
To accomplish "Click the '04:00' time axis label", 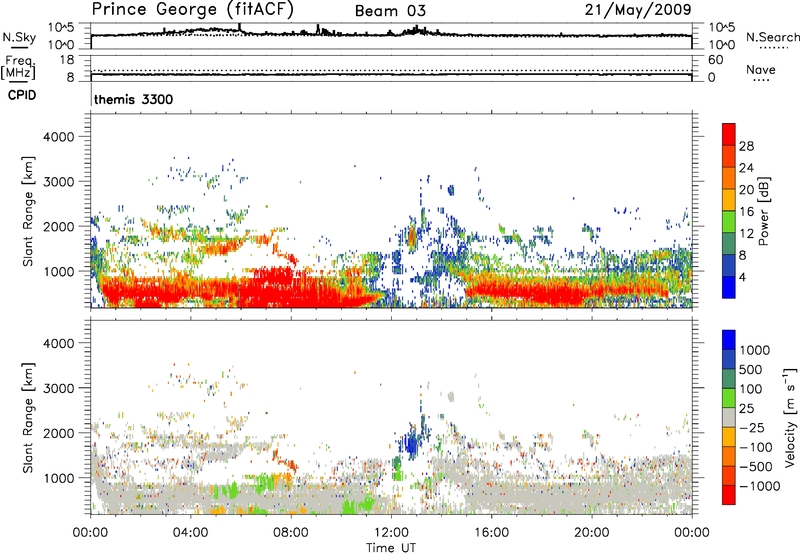I will click(x=191, y=533).
